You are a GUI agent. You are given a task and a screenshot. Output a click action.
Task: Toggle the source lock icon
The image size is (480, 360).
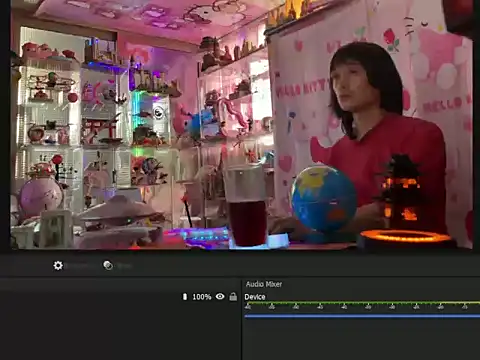[x=233, y=296]
